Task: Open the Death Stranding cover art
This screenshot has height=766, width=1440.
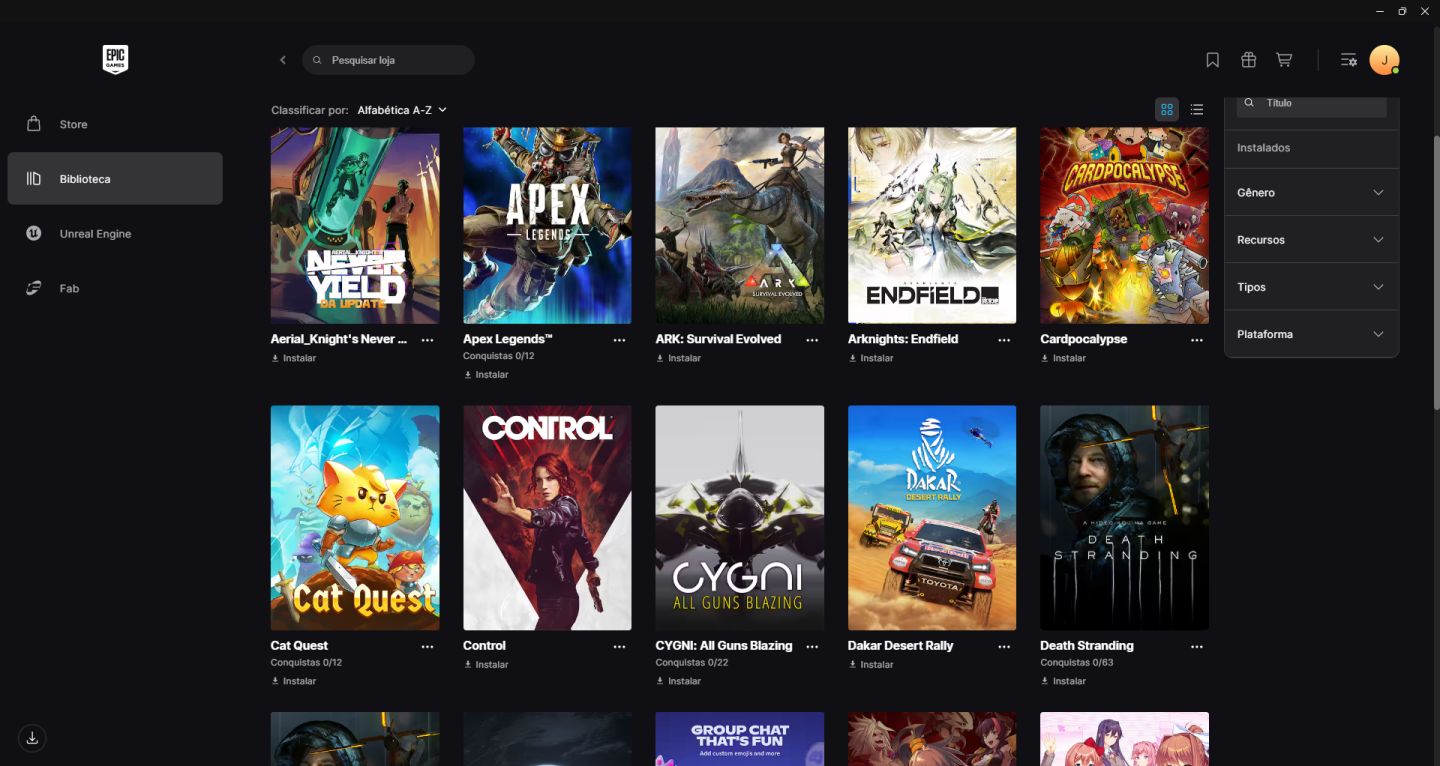Action: (x=1124, y=518)
